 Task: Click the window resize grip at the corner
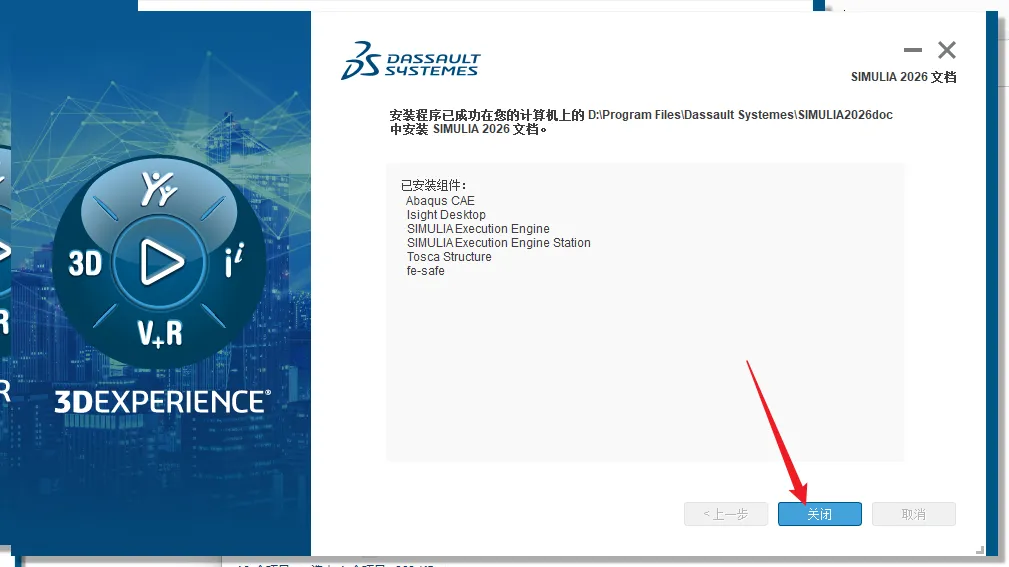pos(979,550)
